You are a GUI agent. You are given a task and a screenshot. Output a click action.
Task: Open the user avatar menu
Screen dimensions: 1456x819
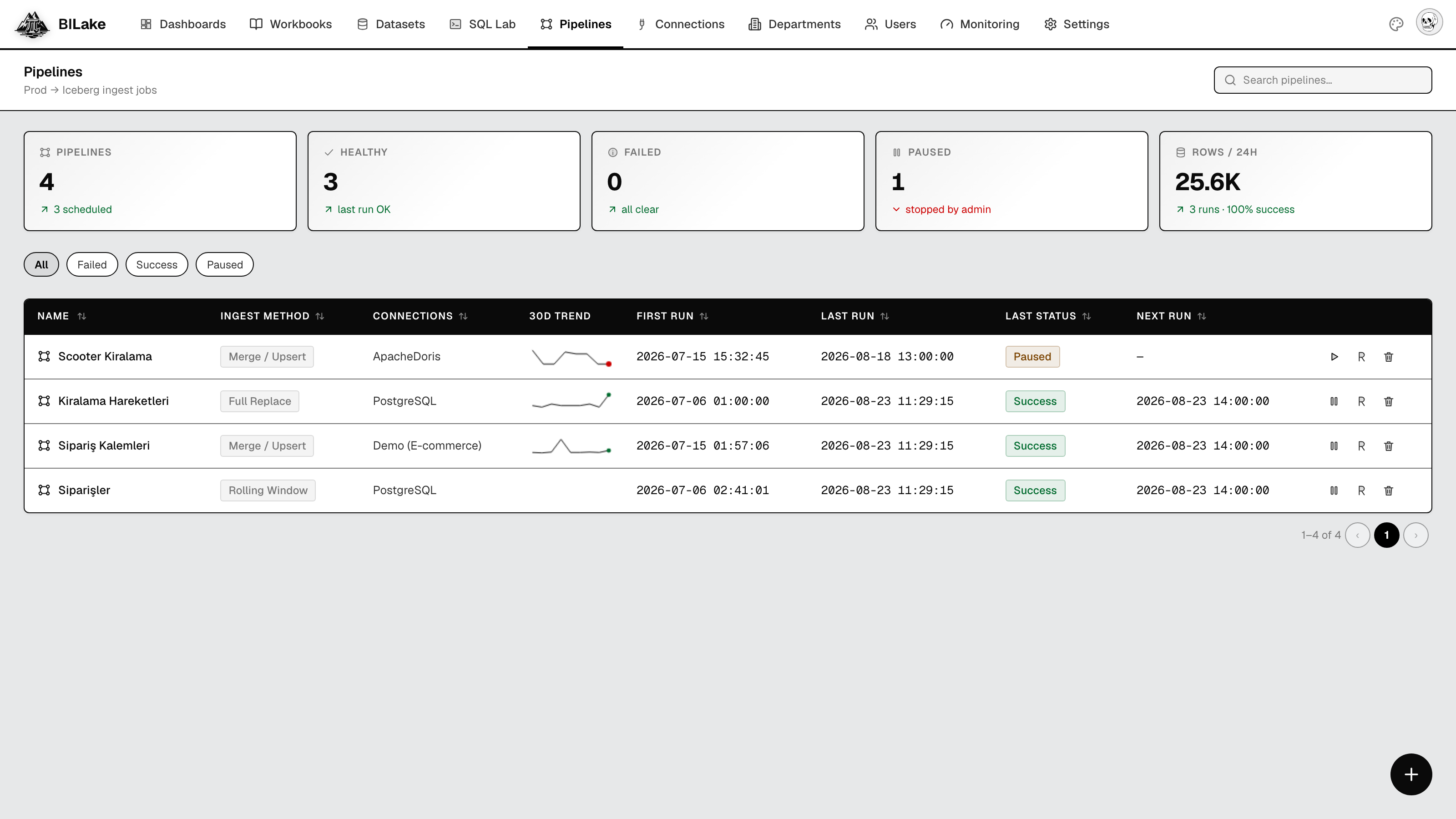pyautogui.click(x=1429, y=23)
